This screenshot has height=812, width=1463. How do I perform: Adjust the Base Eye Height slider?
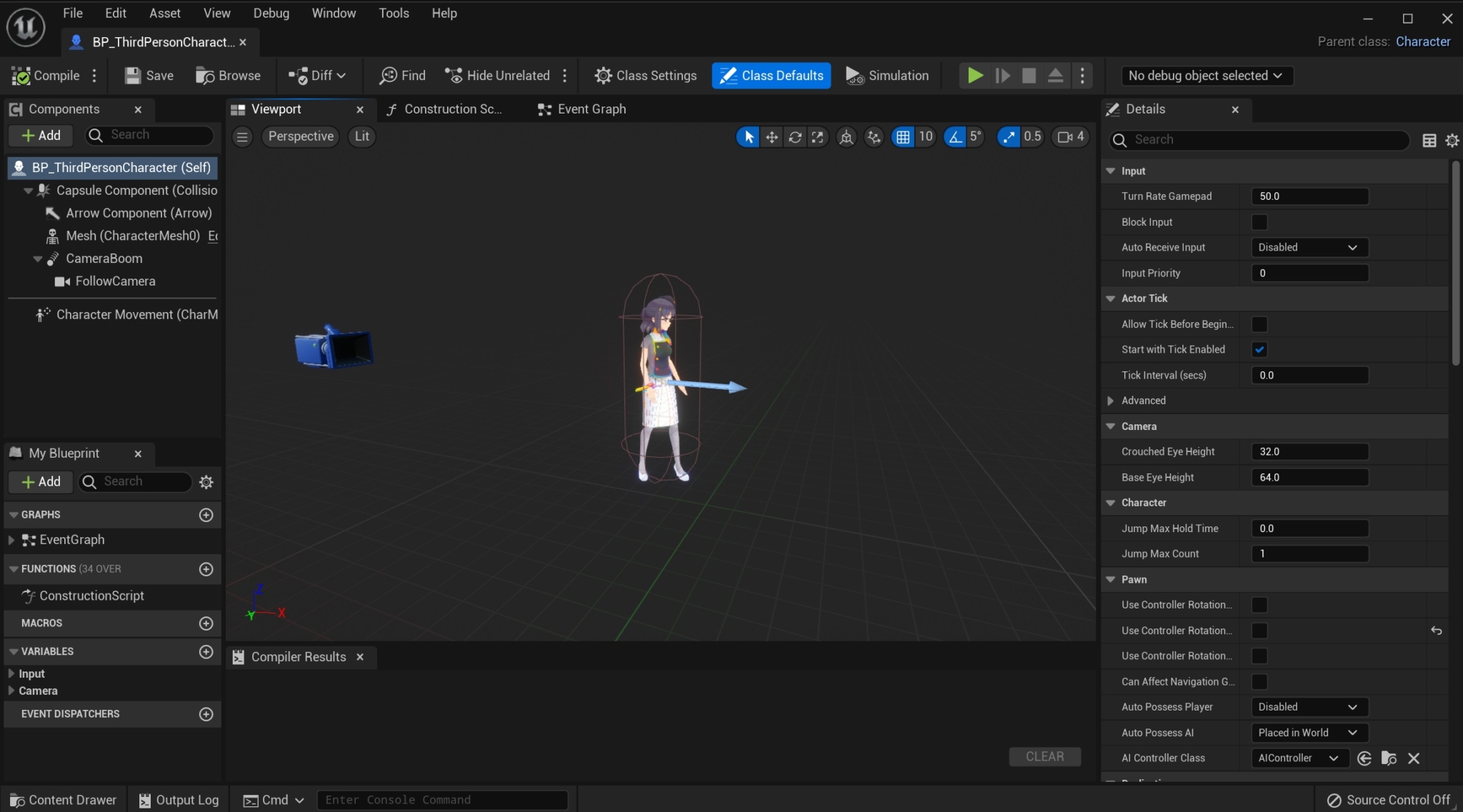click(1309, 477)
